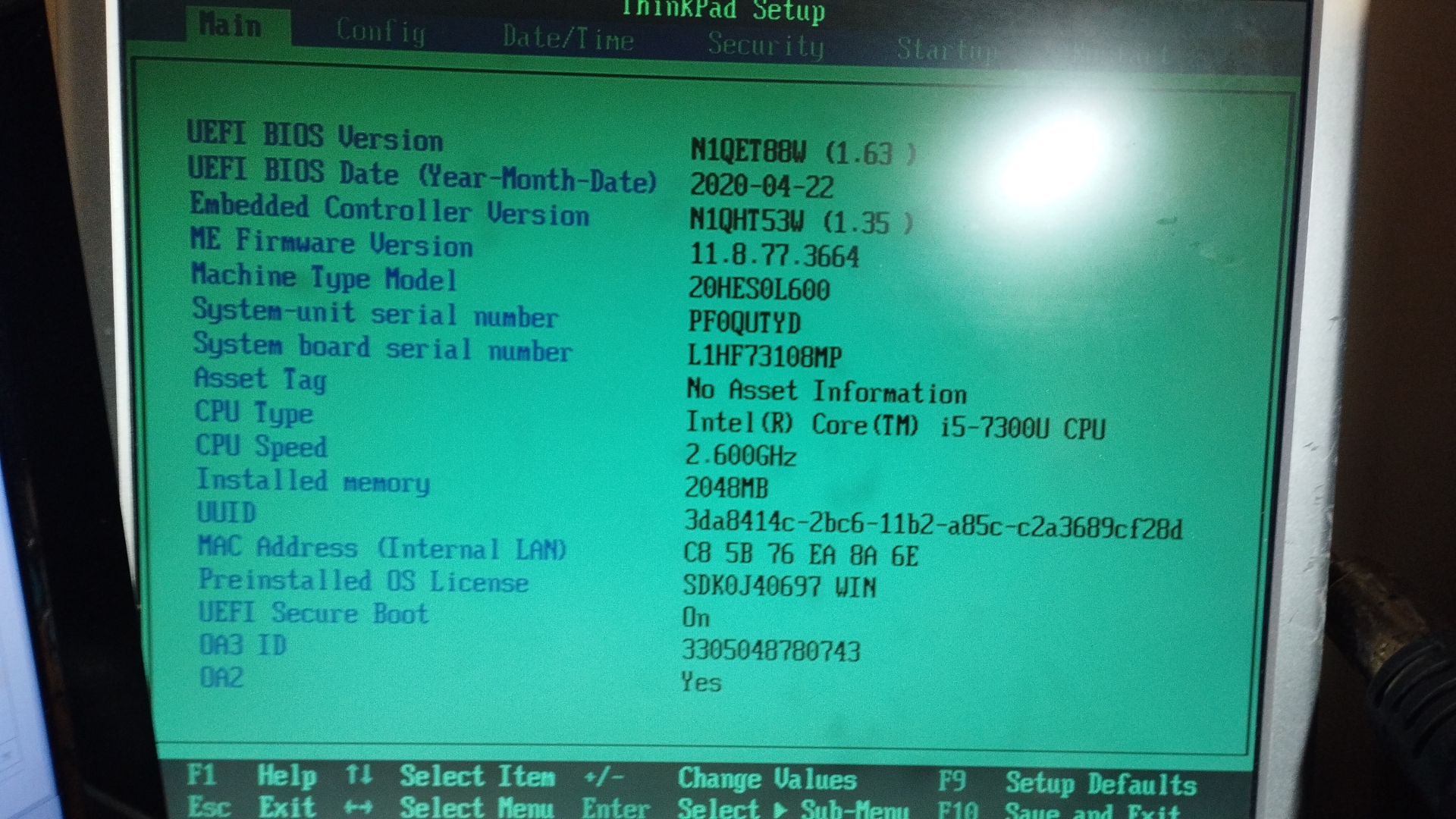Switch to the Config tab

381,31
